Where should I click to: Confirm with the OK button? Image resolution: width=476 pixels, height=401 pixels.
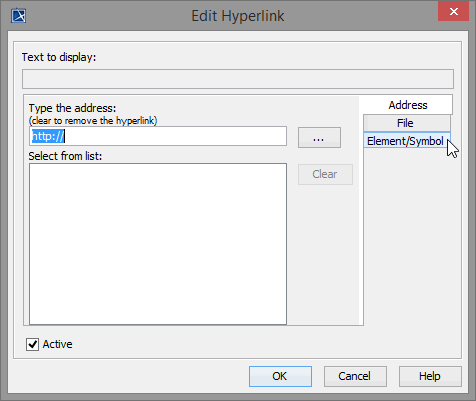tap(280, 376)
